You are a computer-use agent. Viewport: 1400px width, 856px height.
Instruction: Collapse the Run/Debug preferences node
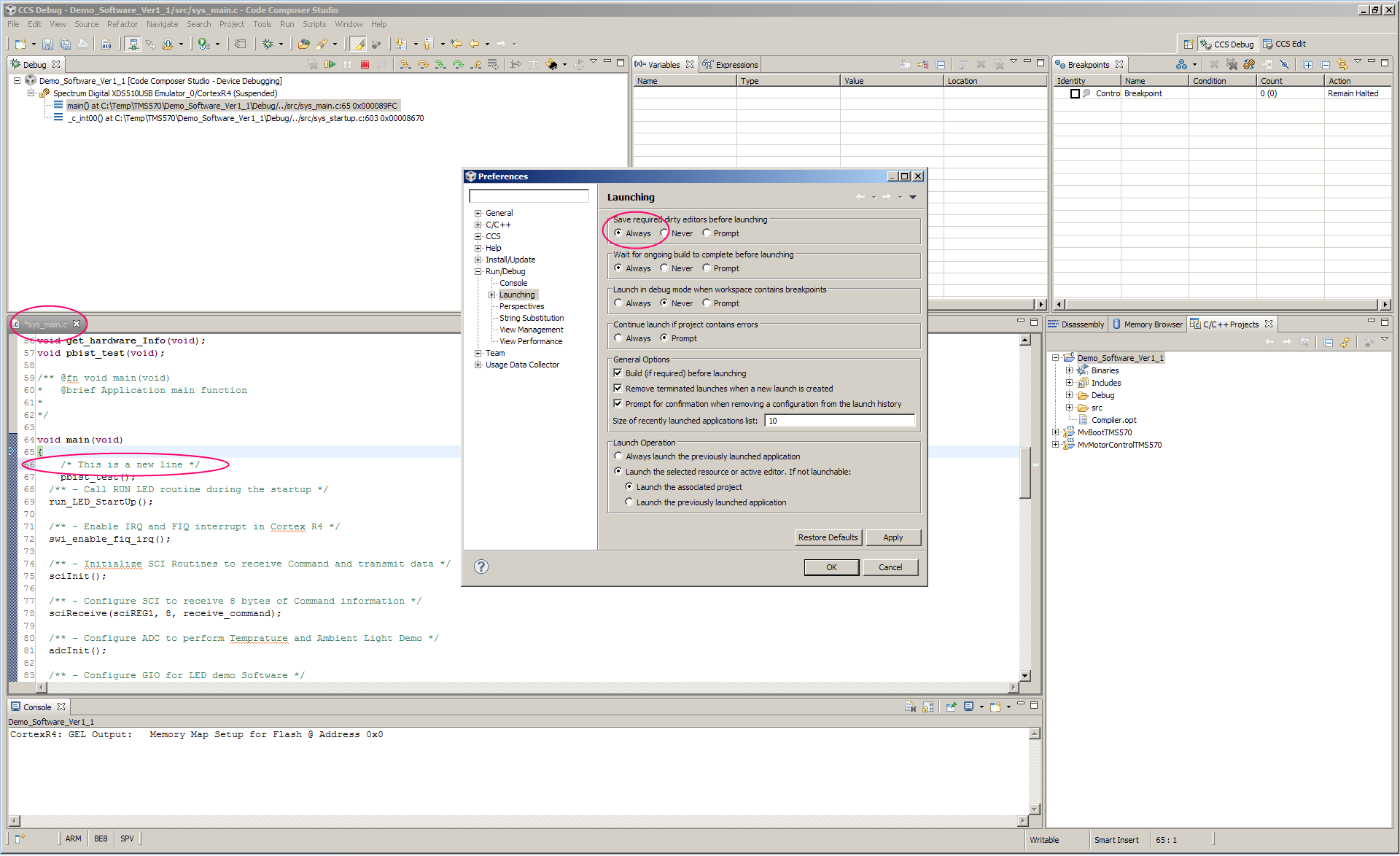click(478, 272)
